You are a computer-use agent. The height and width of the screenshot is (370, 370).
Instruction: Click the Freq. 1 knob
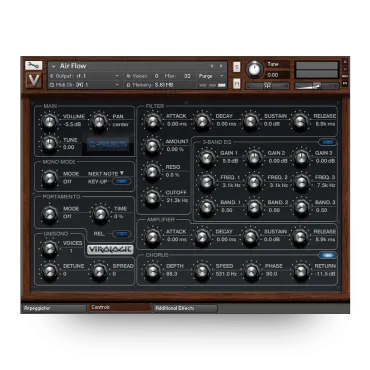[x=207, y=182]
